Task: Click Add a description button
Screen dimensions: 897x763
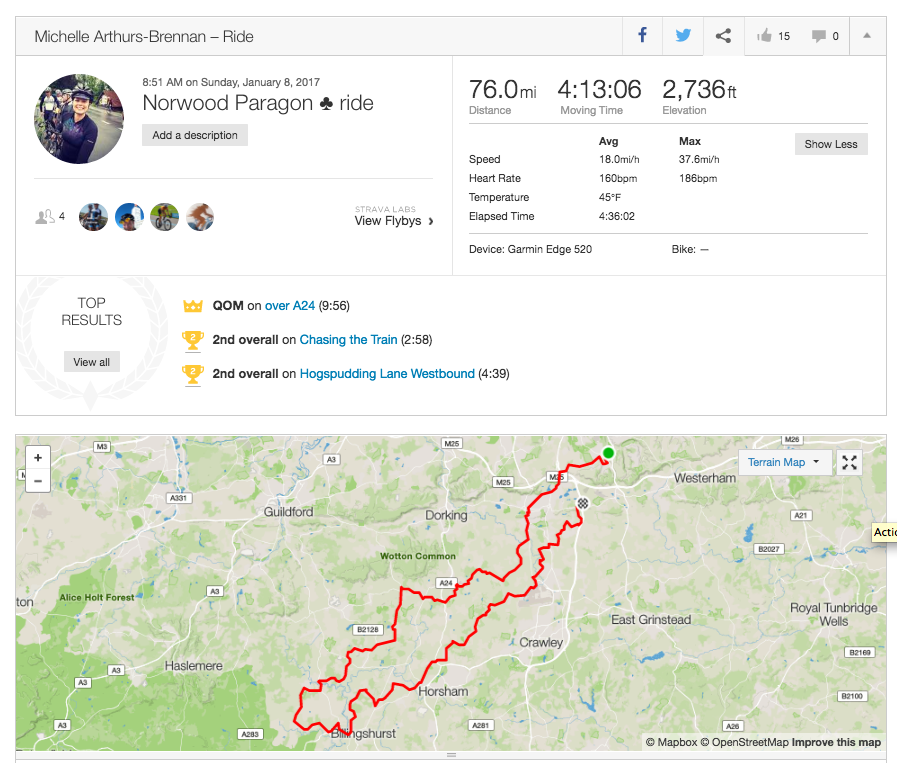Action: (x=195, y=135)
